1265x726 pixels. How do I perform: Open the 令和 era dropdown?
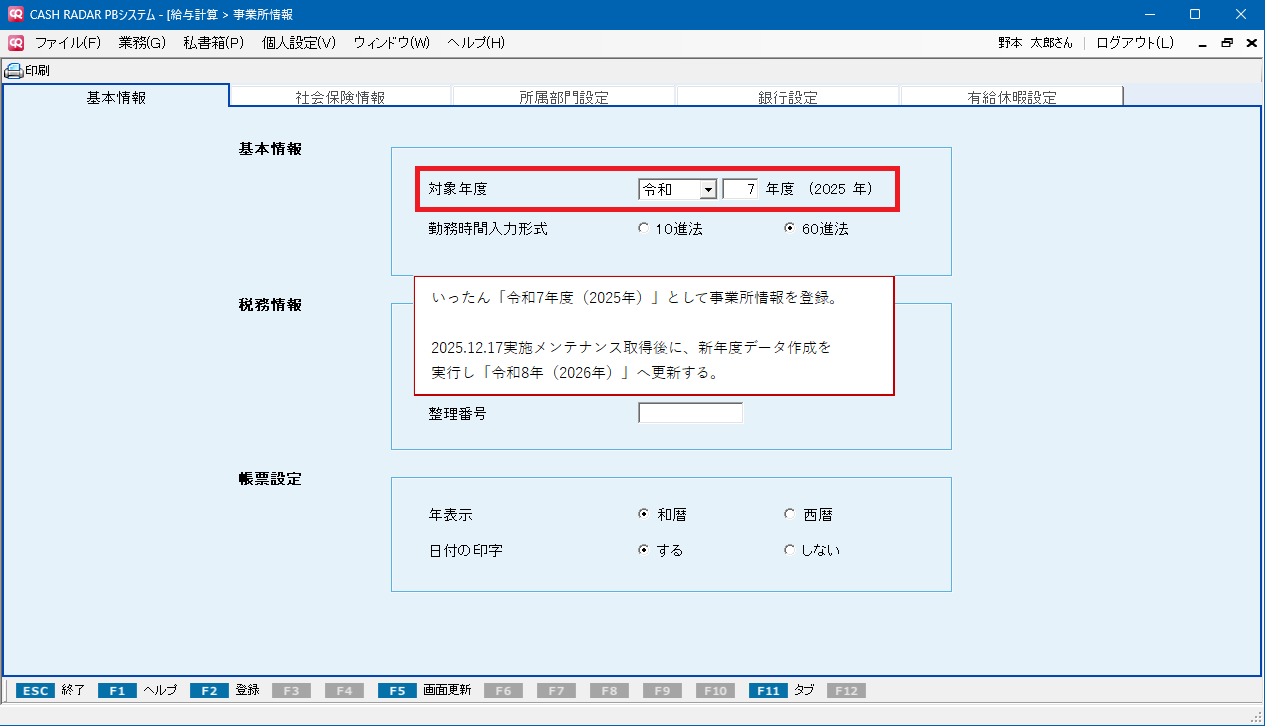tap(707, 189)
